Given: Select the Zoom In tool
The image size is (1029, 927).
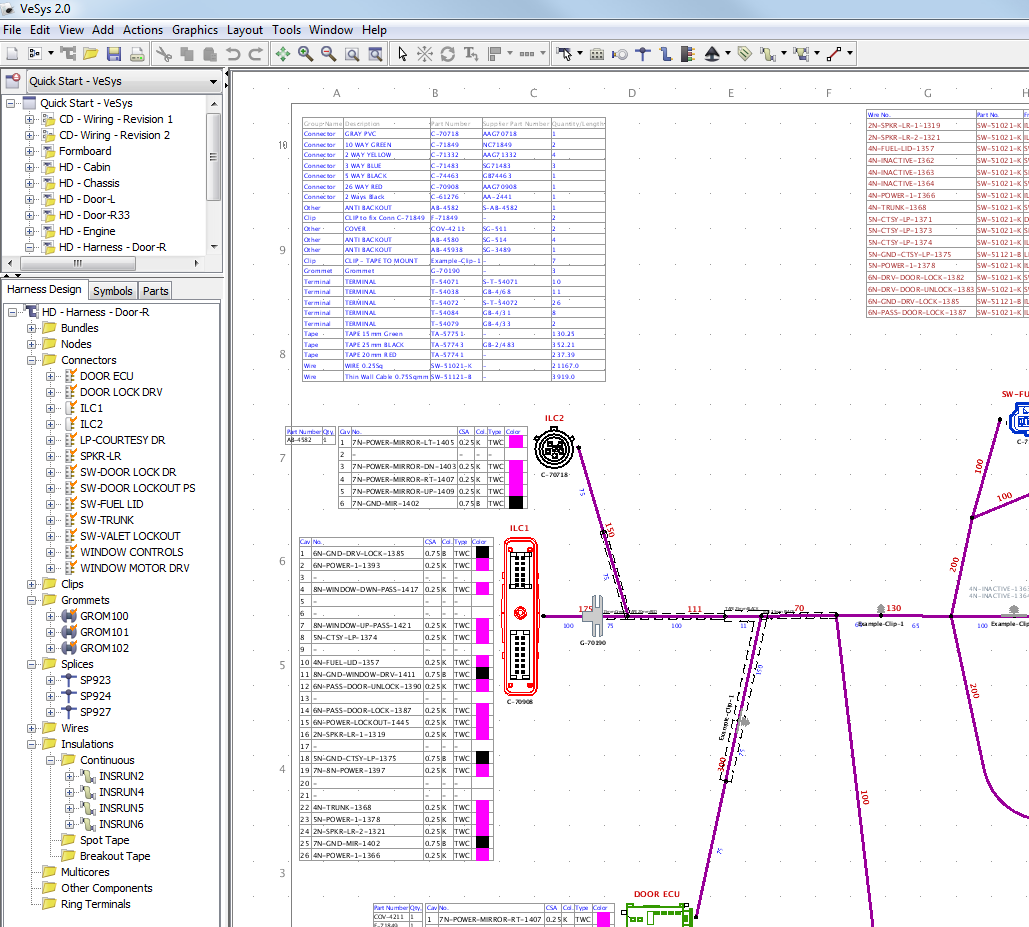Looking at the screenshot, I should (x=305, y=51).
